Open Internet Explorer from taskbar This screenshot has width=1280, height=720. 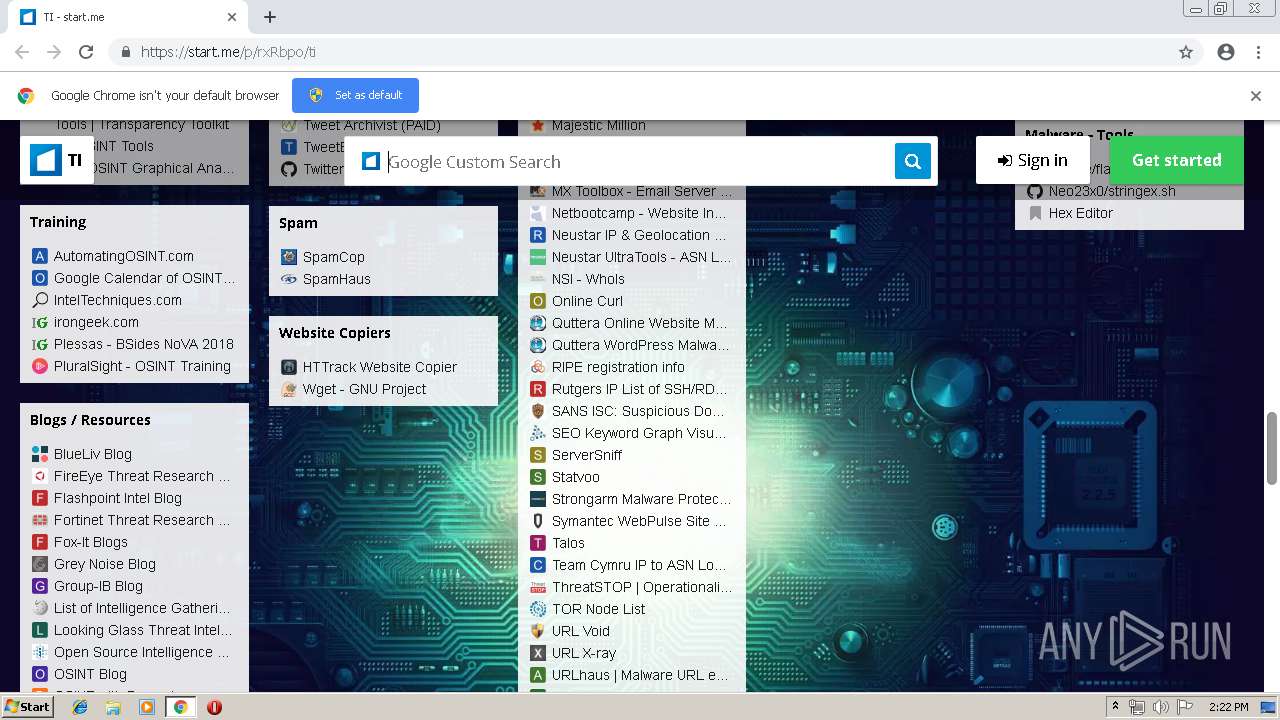[80, 707]
